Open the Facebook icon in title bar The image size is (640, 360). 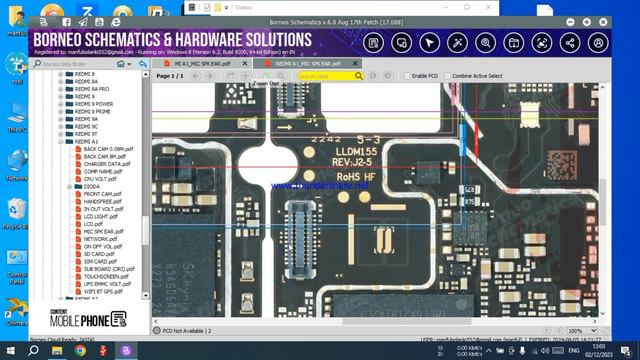[x=67, y=22]
